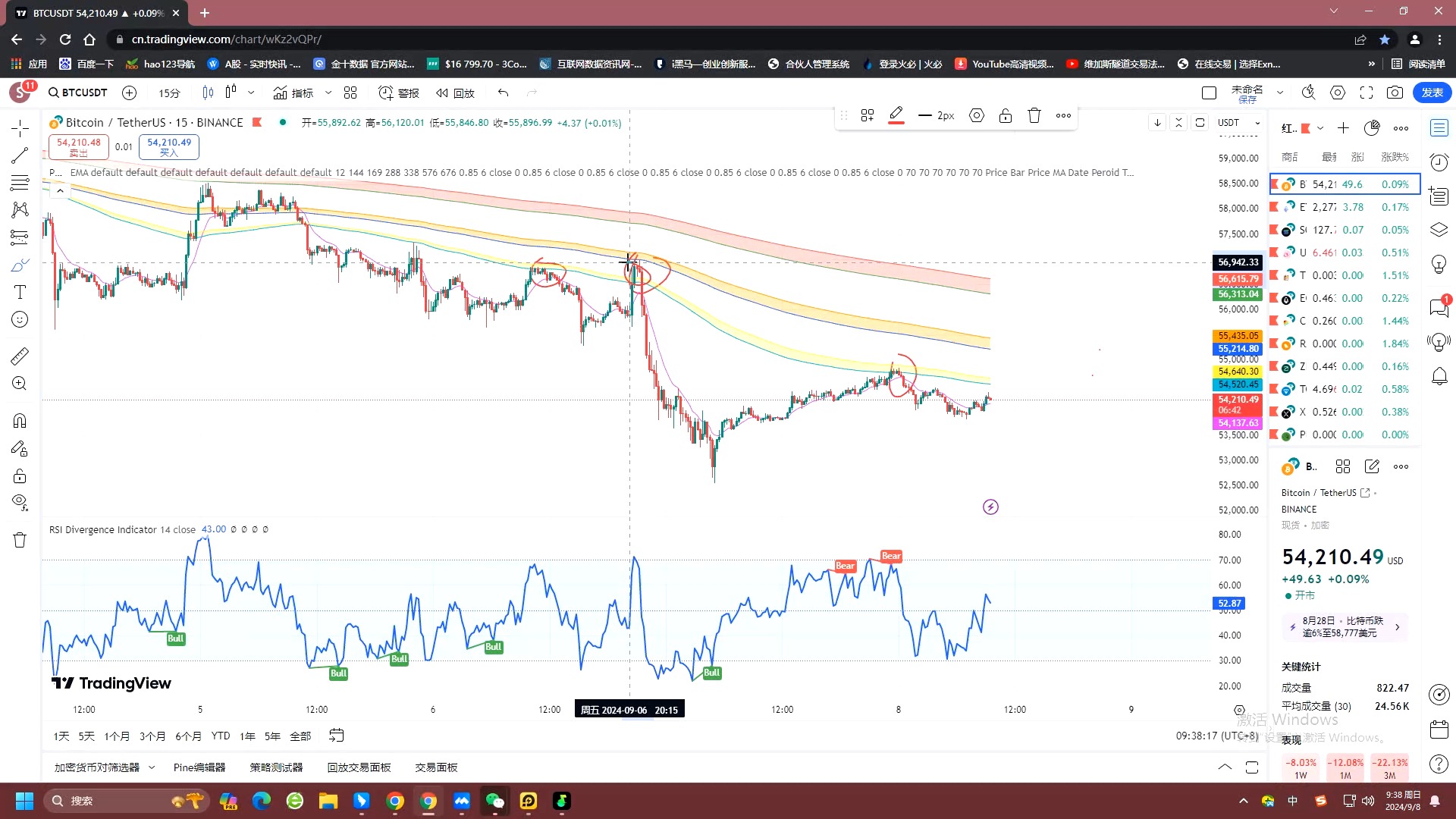Open WeChat from the taskbar
This screenshot has width=1456, height=819.
coord(494,801)
